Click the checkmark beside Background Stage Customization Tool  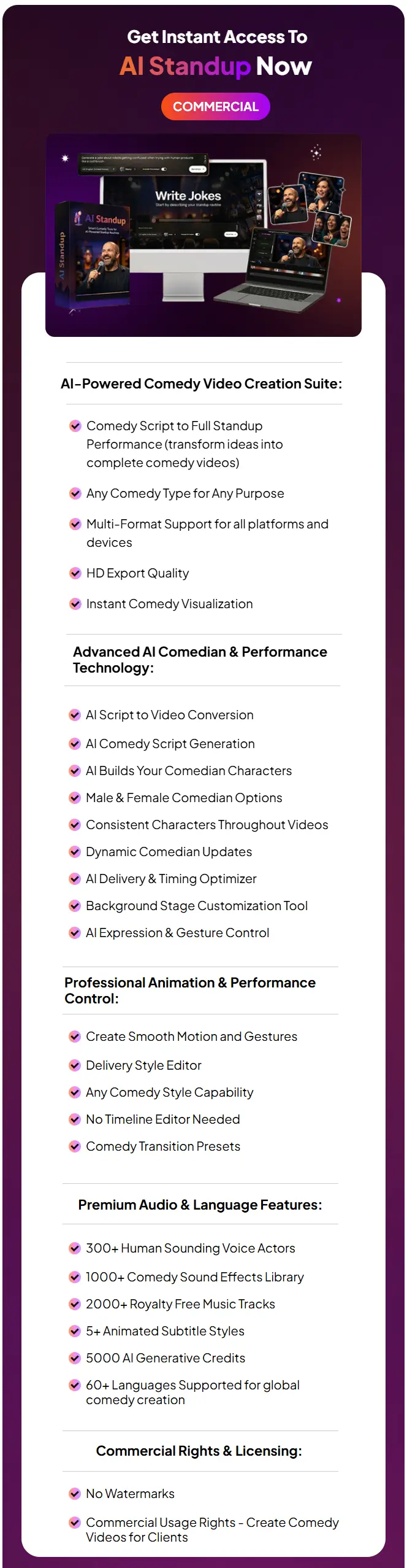click(75, 906)
